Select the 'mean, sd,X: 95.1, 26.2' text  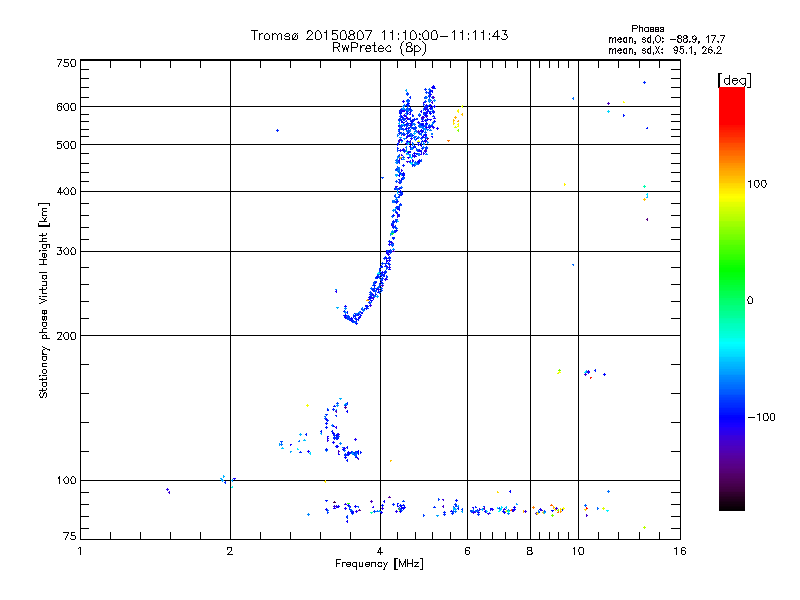point(665,50)
